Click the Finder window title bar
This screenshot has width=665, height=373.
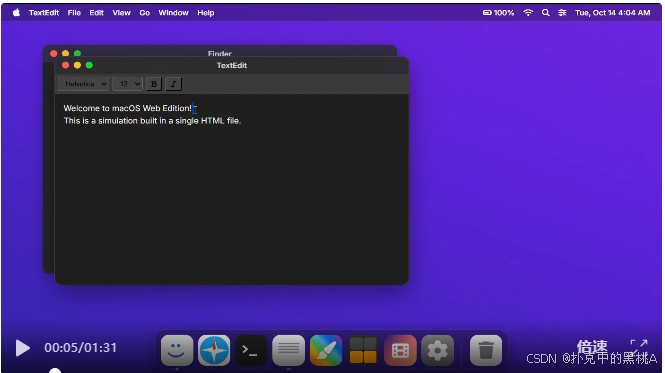point(220,51)
